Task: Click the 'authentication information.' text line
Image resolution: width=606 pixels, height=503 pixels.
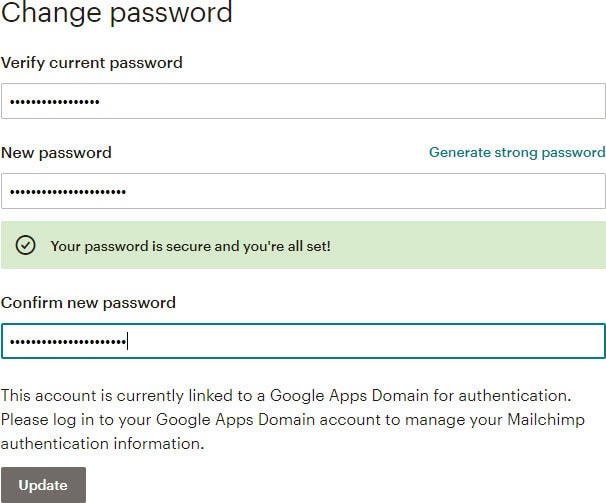Action: 102,443
